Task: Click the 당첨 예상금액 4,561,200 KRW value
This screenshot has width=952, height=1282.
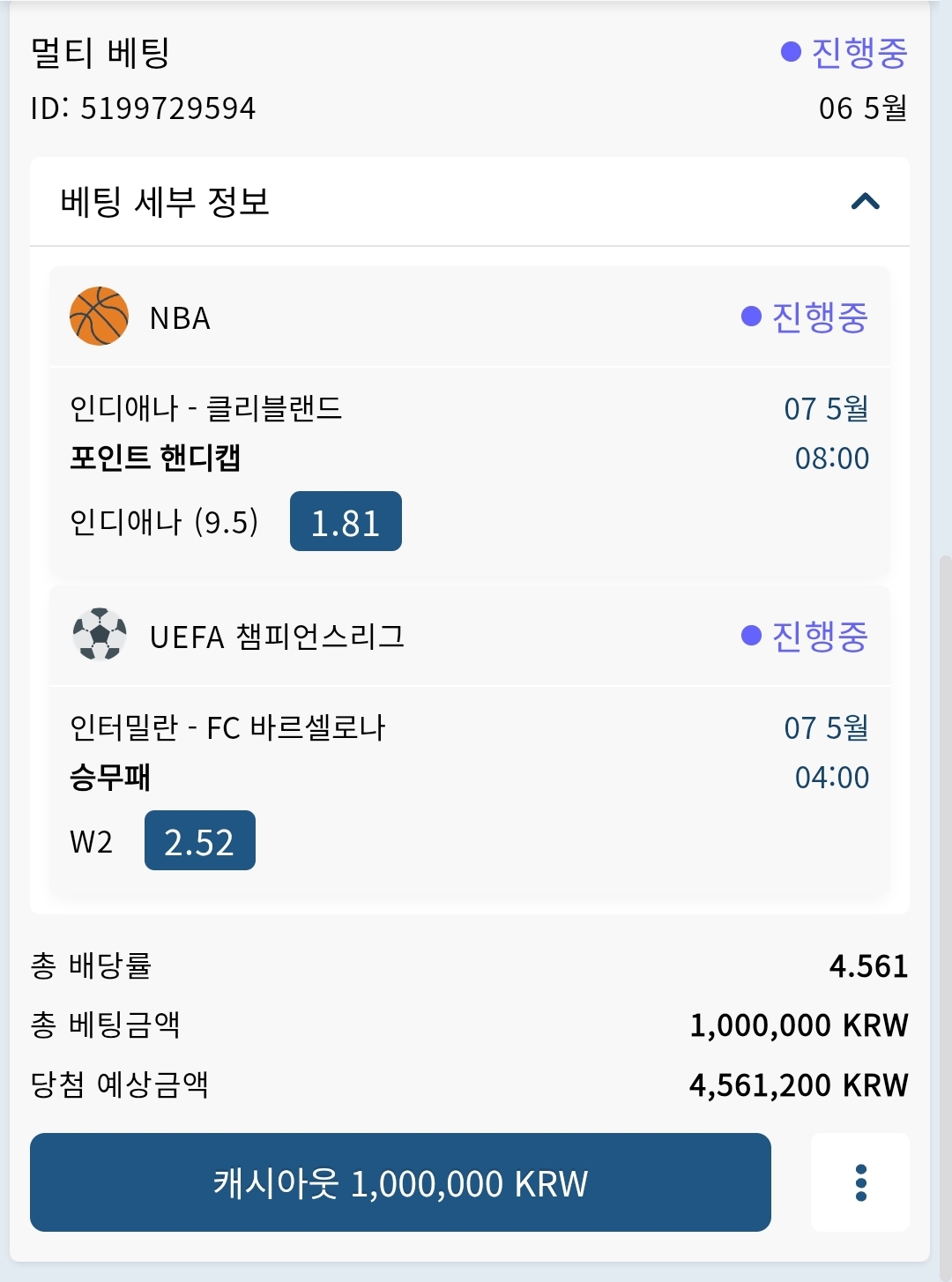Action: pos(799,1085)
